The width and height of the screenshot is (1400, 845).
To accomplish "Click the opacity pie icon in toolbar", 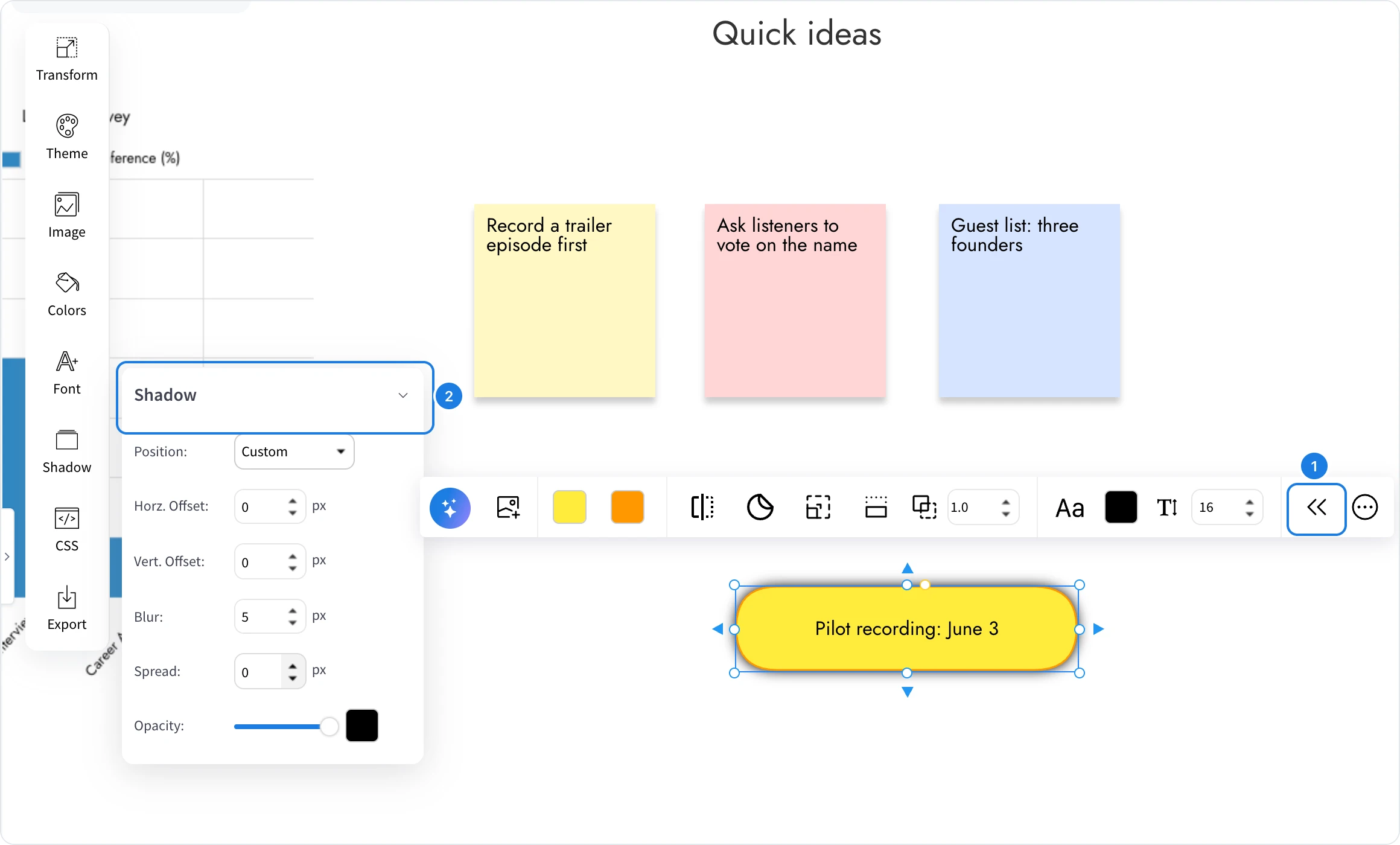I will (760, 508).
